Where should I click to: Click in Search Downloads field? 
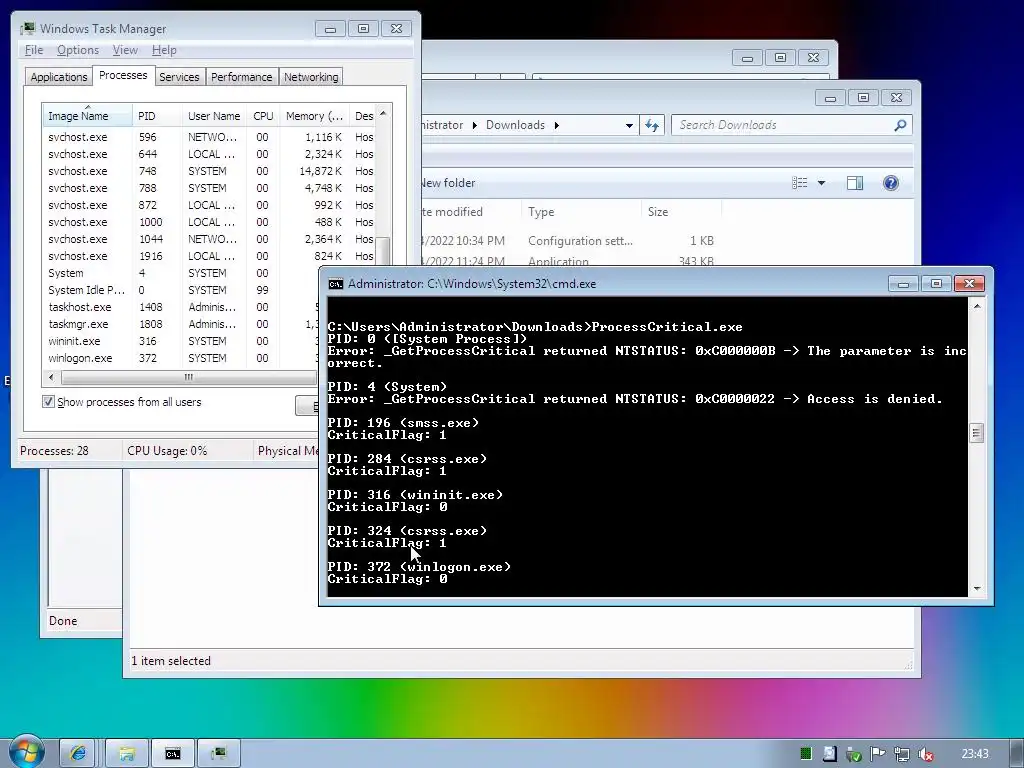[x=782, y=125]
